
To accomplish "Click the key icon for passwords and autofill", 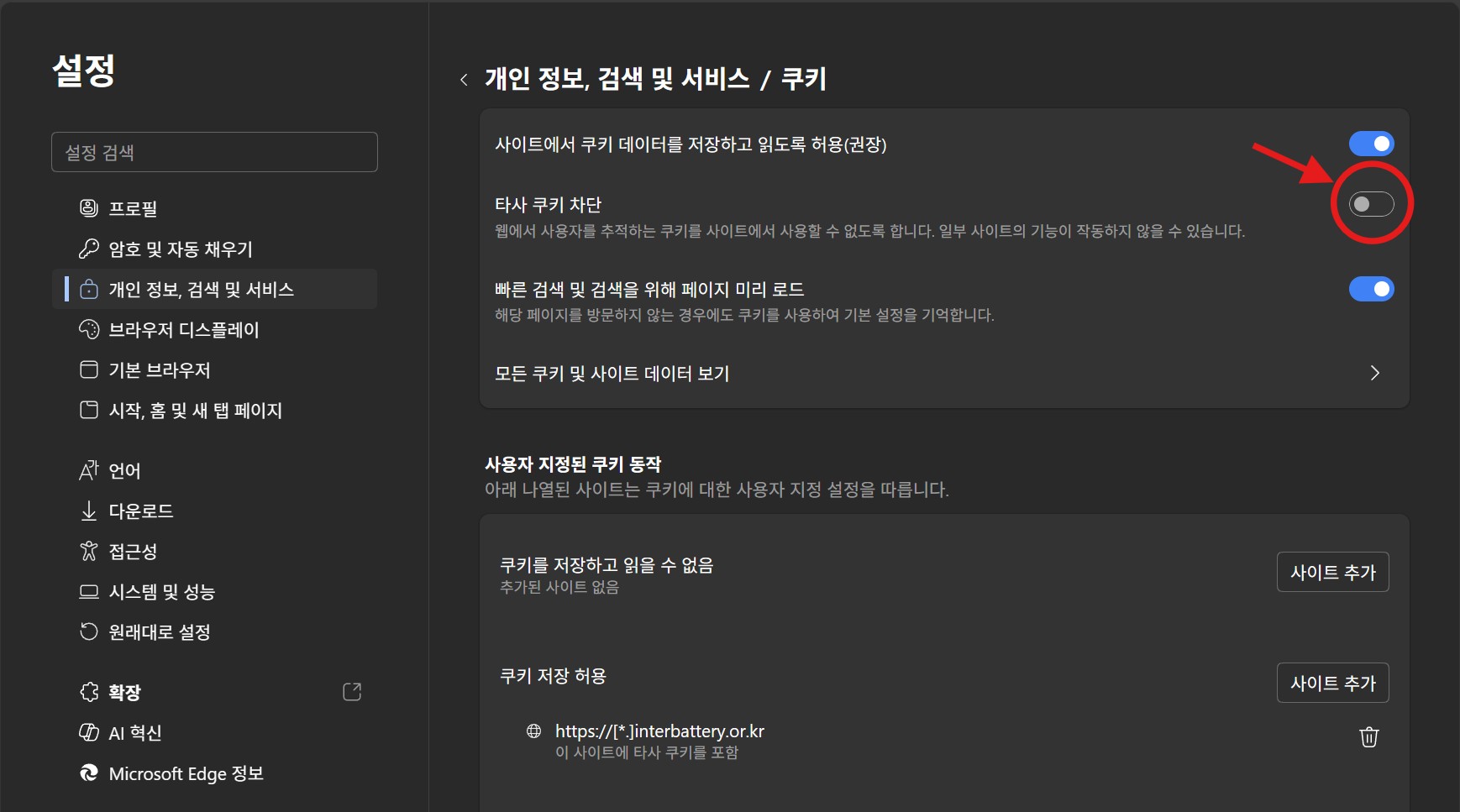I will coord(88,249).
